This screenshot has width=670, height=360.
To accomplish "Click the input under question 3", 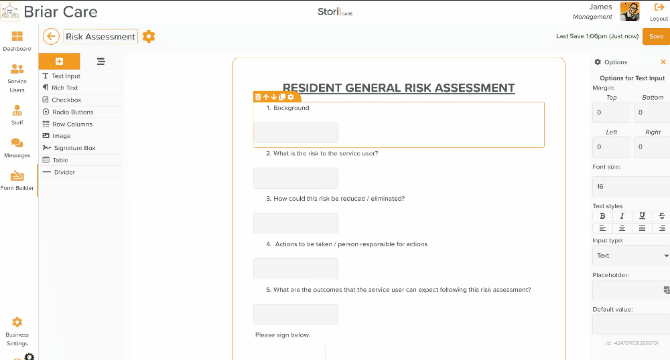I will [296, 223].
